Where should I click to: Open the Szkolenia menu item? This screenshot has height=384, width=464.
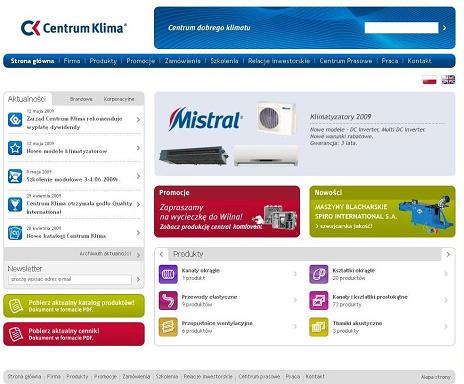(x=224, y=61)
